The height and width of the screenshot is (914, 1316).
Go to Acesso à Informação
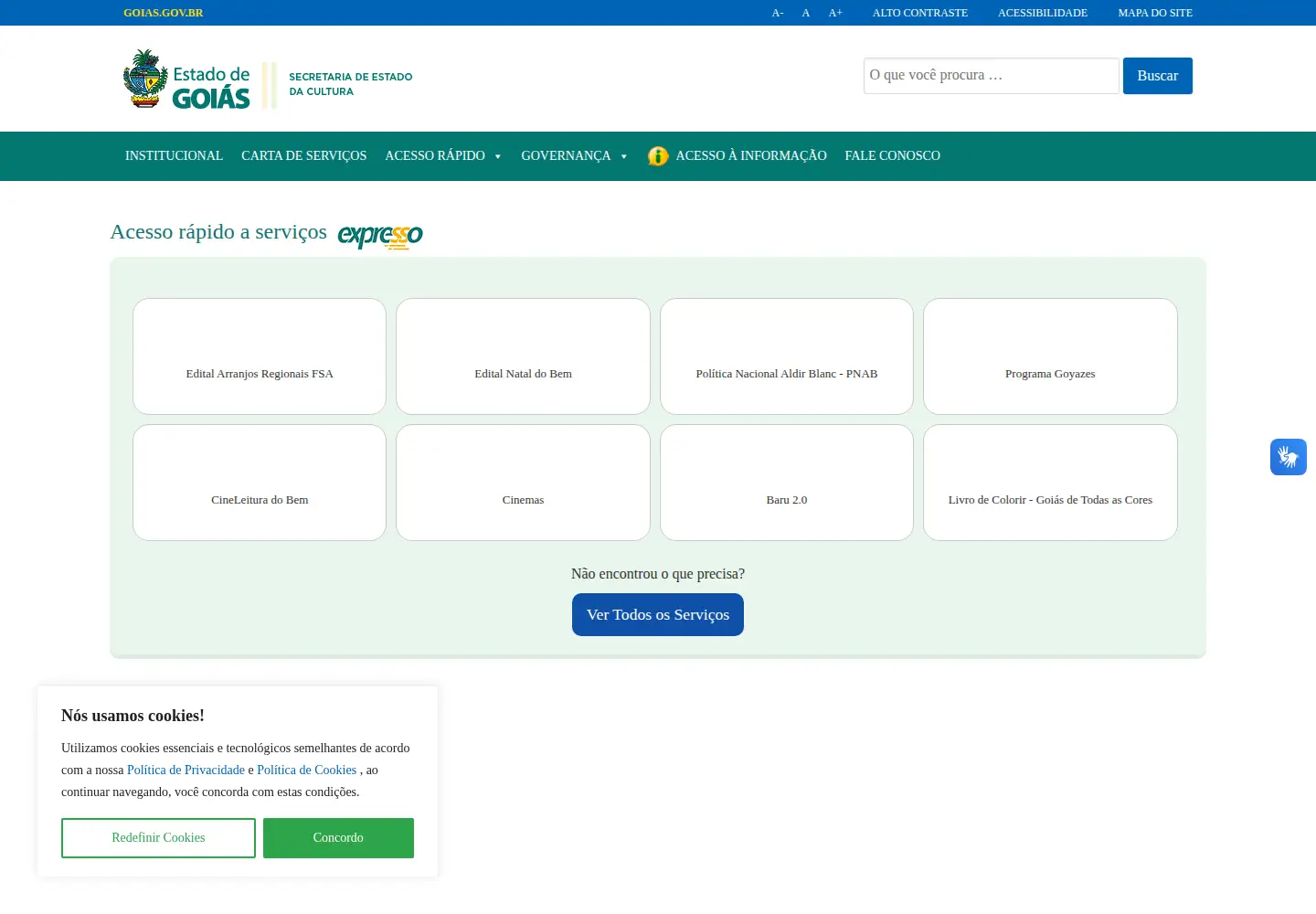pyautogui.click(x=751, y=156)
